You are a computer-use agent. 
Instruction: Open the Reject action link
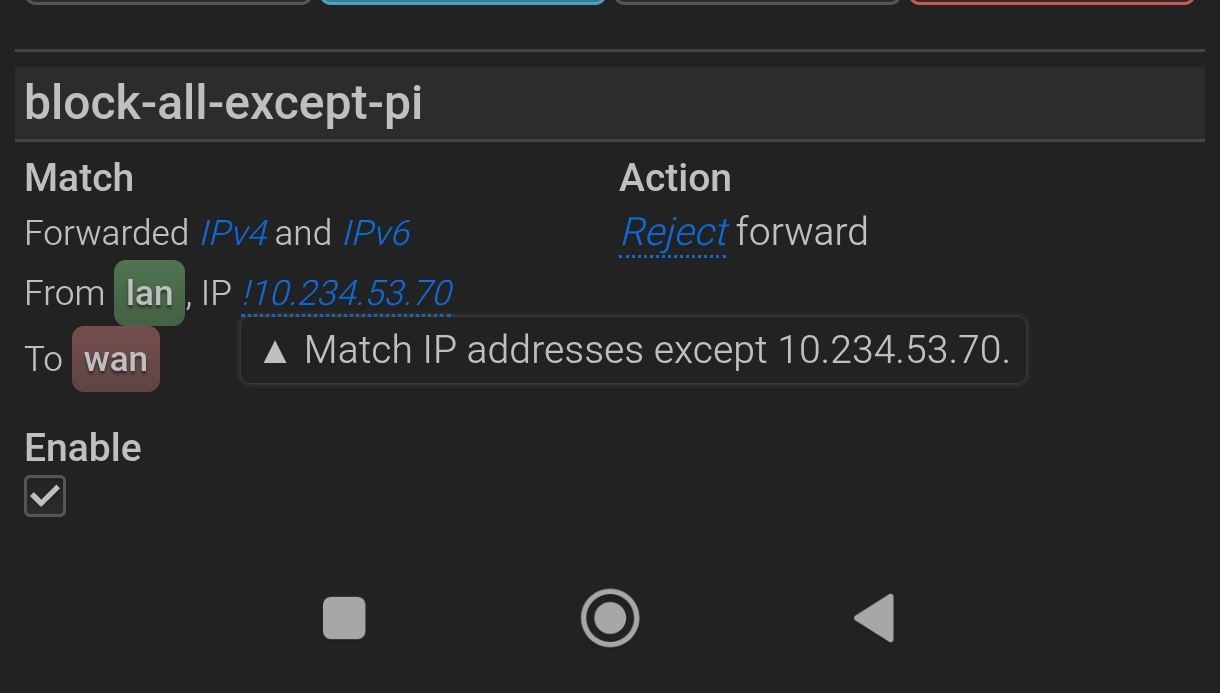coord(673,232)
